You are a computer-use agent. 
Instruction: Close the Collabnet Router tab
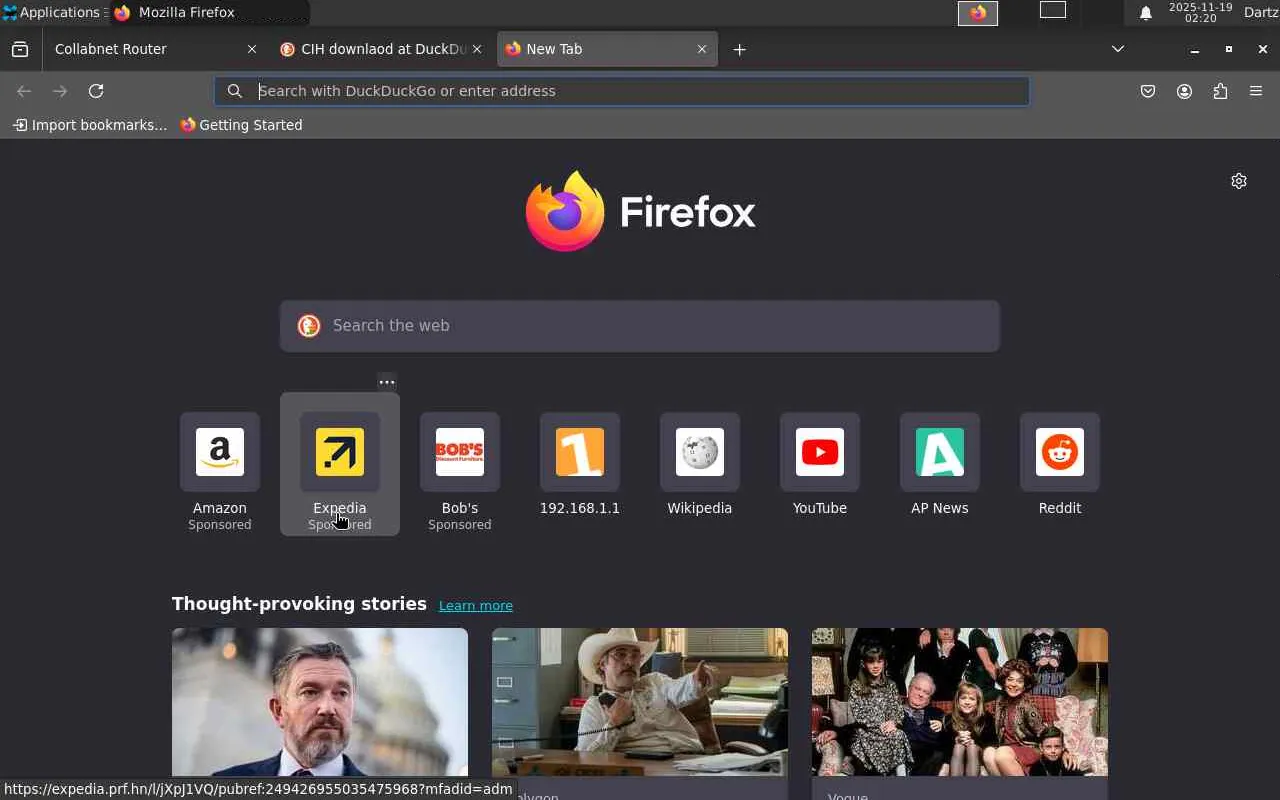(x=251, y=49)
